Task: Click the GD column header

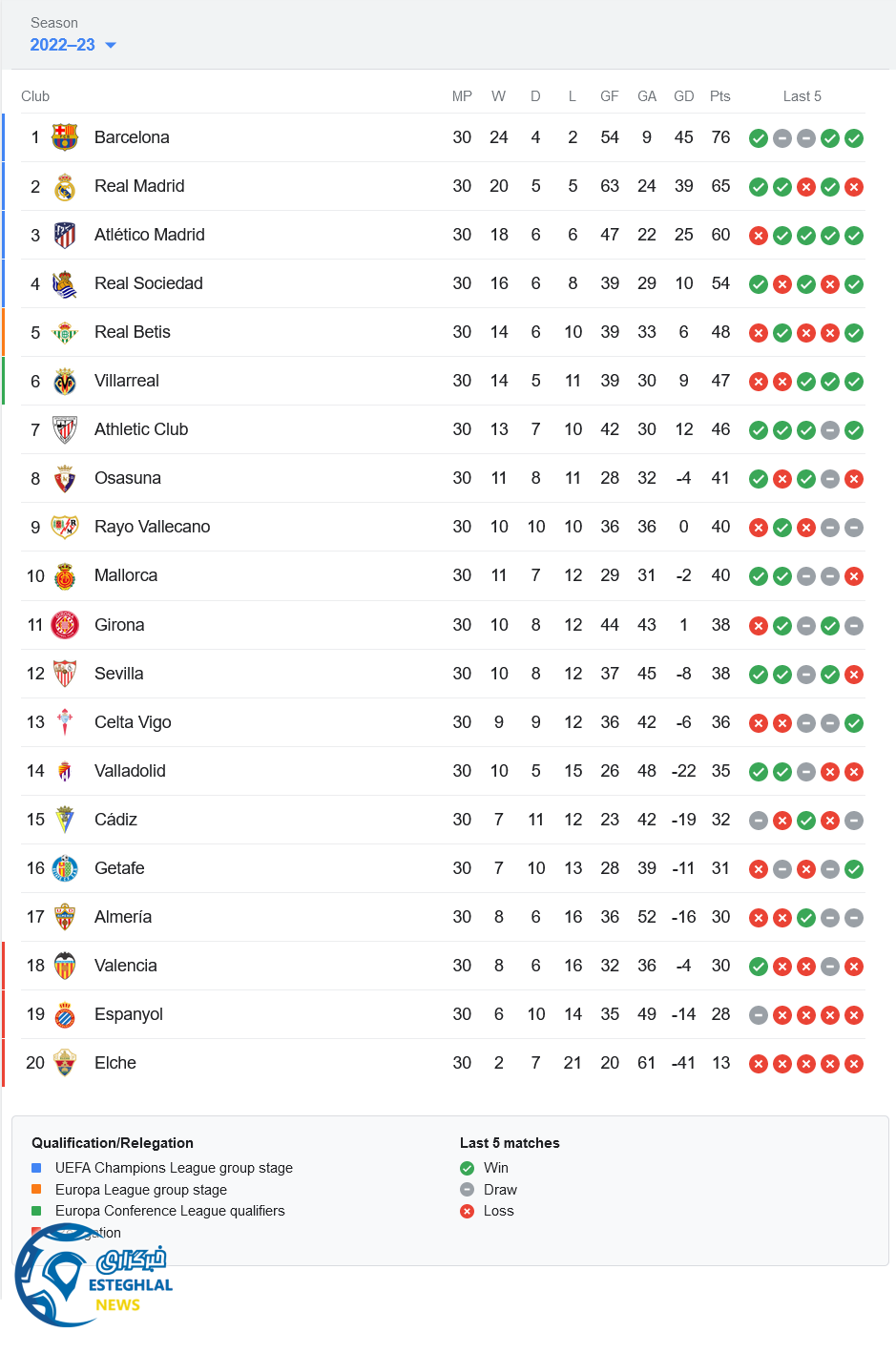Action: pyautogui.click(x=683, y=96)
